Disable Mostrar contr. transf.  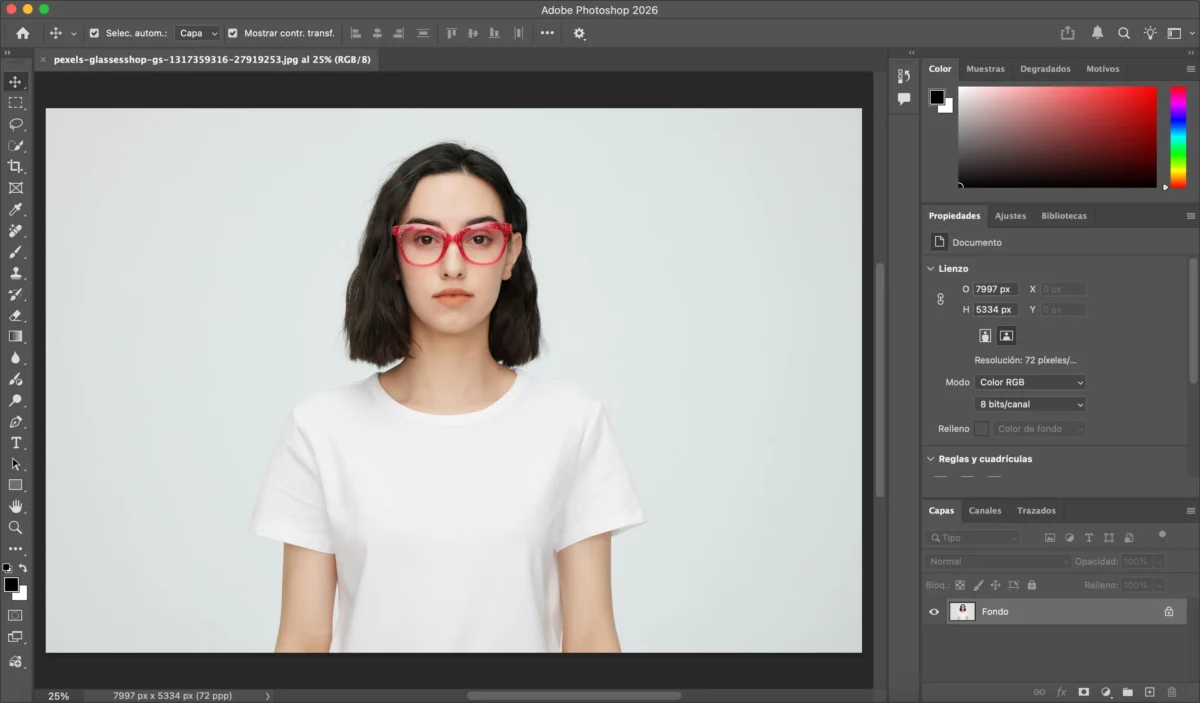(x=234, y=32)
